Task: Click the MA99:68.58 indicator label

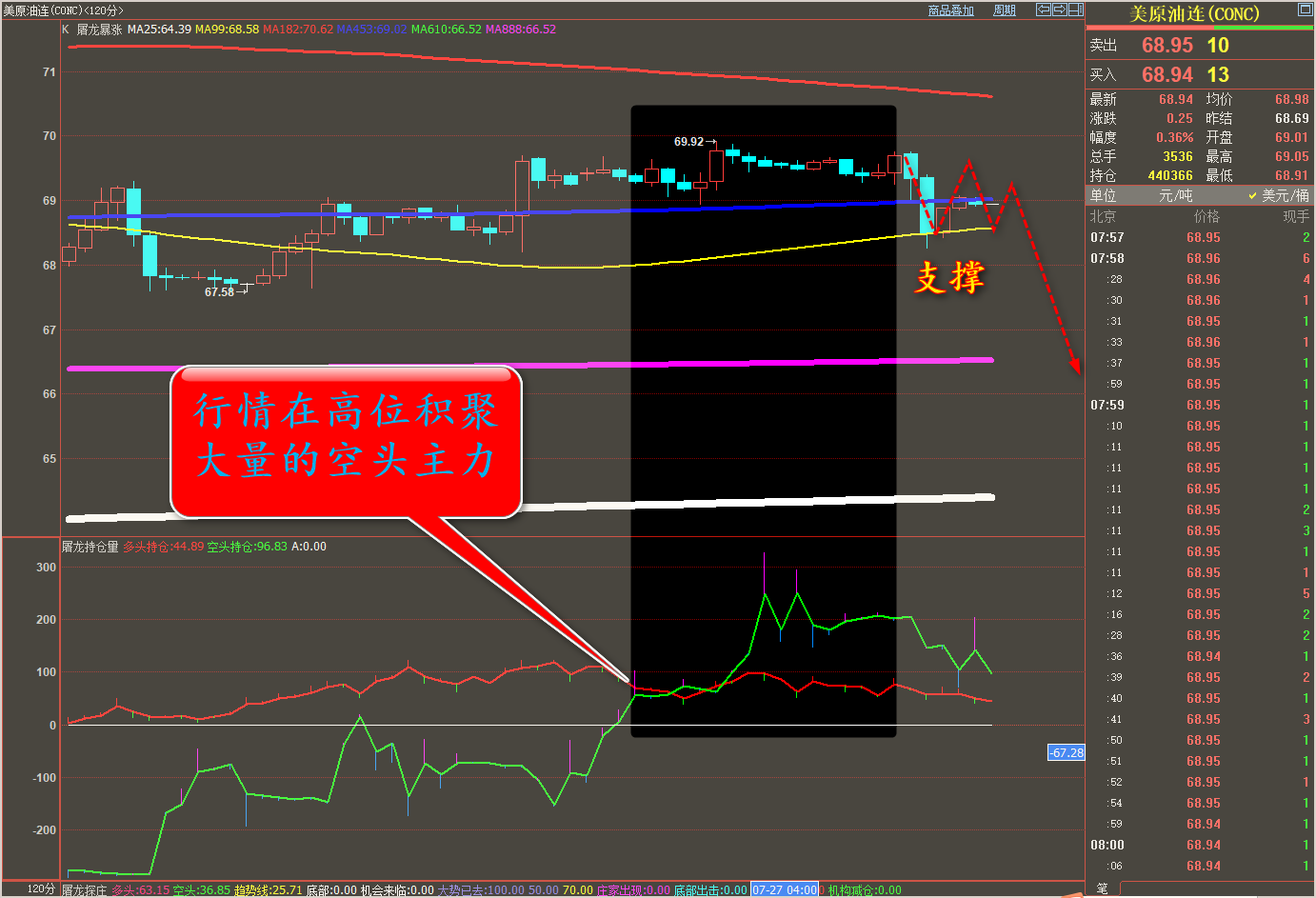Action: point(227,30)
